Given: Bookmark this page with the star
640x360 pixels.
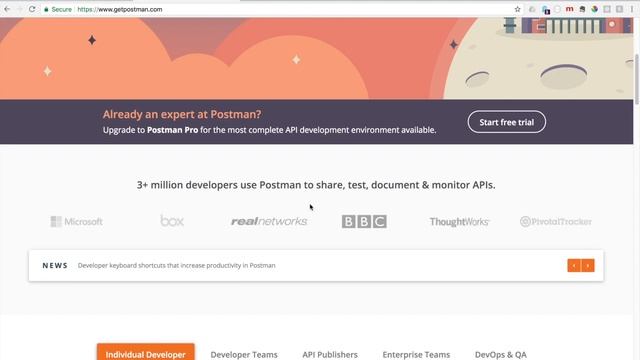Looking at the screenshot, I should point(517,9).
